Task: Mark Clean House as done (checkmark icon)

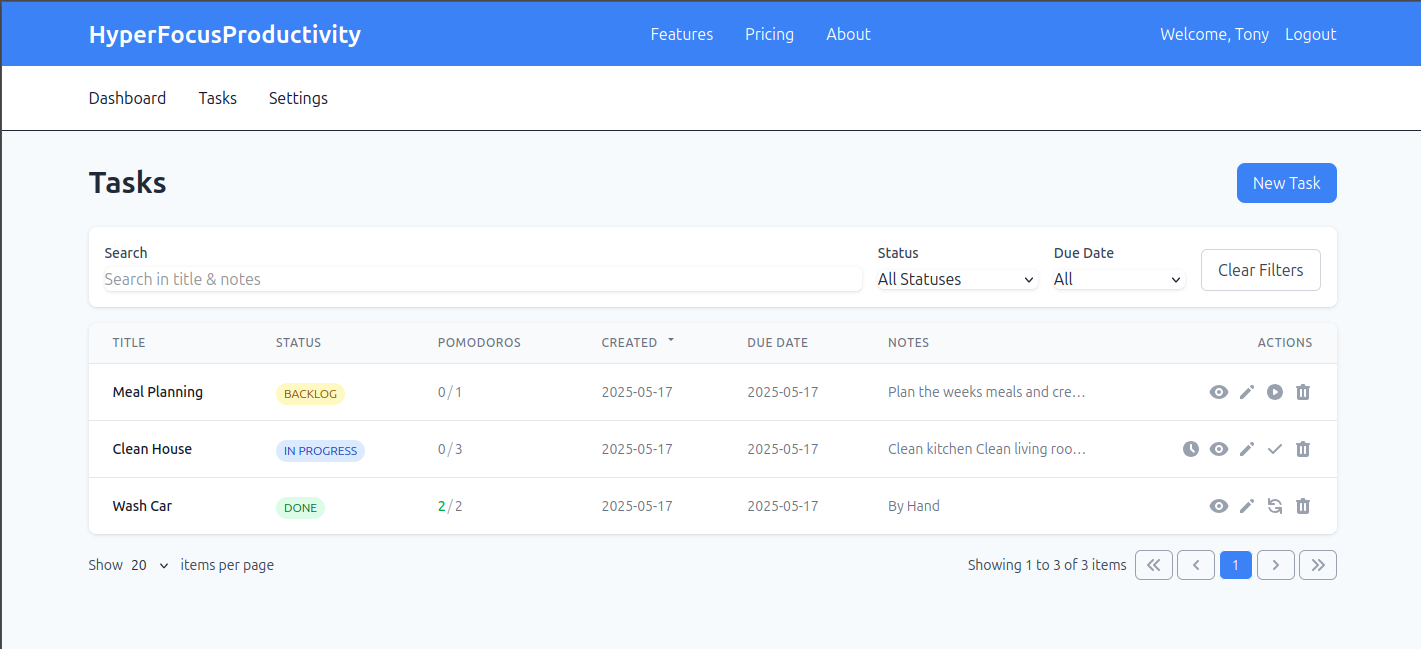Action: [1274, 449]
